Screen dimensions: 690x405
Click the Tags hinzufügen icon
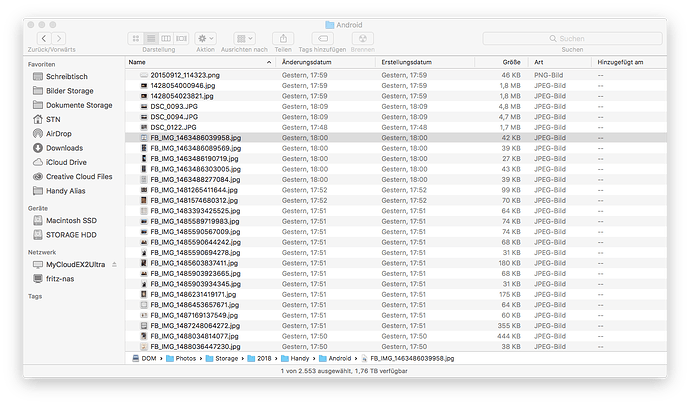click(x=323, y=38)
